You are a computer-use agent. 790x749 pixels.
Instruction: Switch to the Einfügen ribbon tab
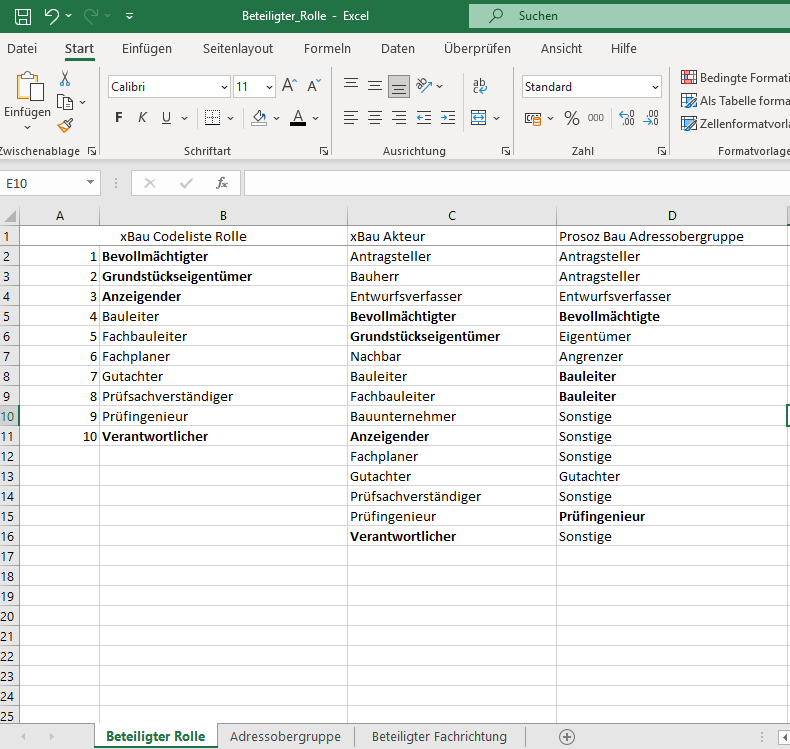click(147, 48)
